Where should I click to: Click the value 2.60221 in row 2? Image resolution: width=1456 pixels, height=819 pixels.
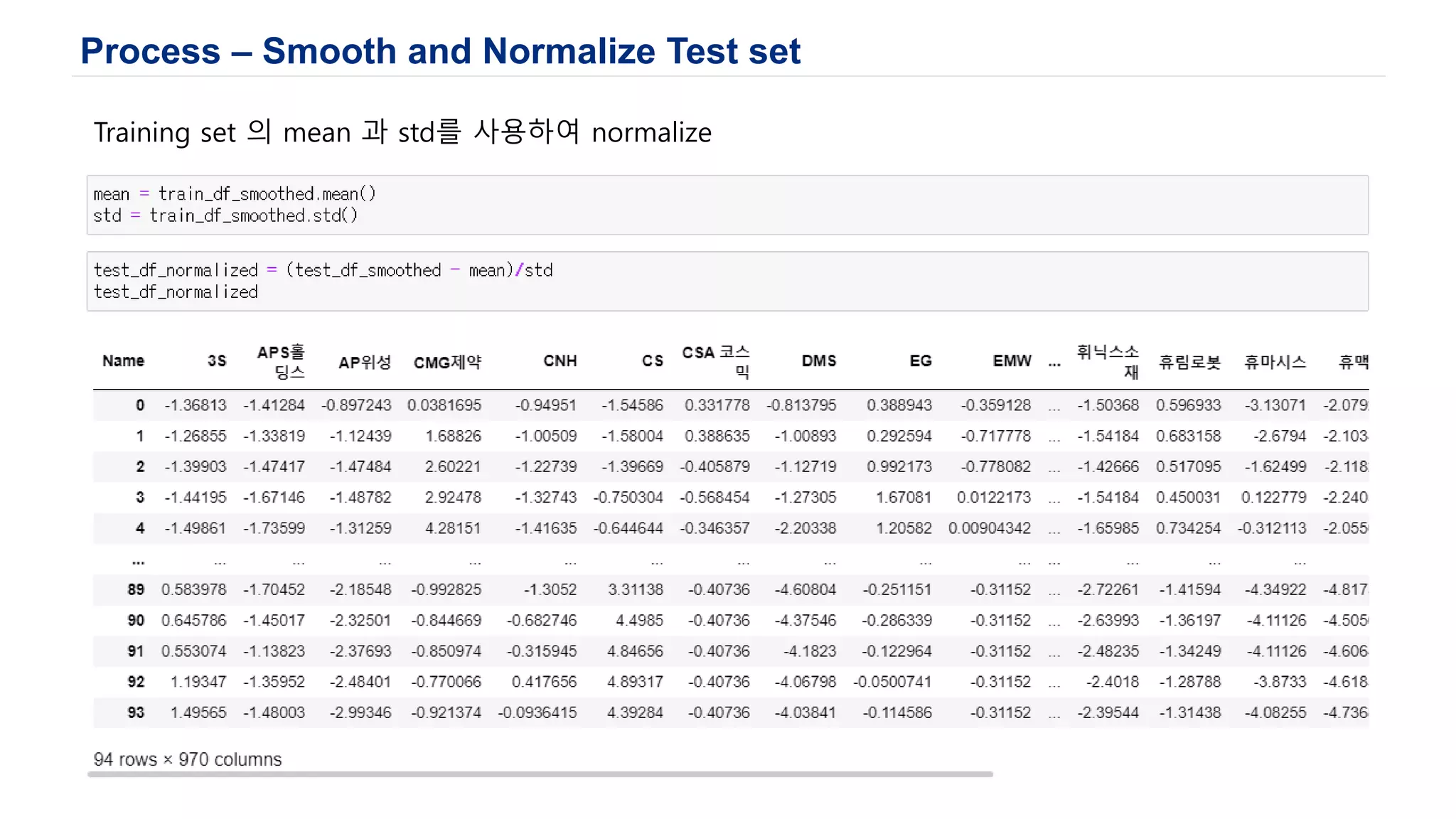(454, 466)
